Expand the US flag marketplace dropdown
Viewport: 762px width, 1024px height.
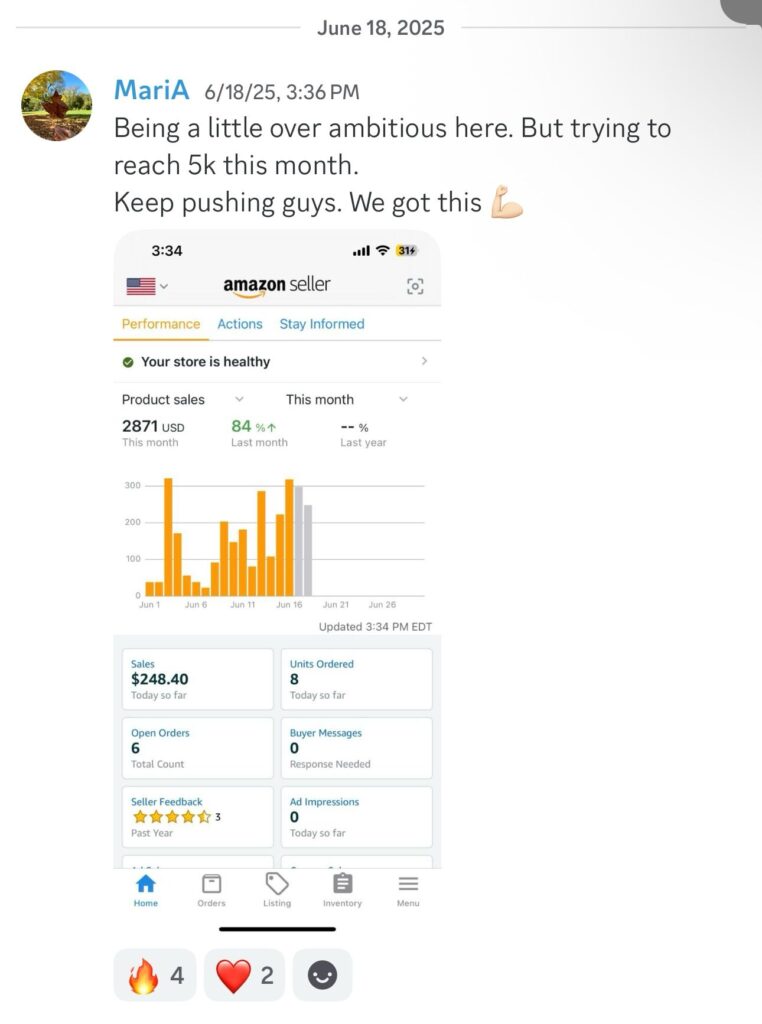pyautogui.click(x=147, y=286)
